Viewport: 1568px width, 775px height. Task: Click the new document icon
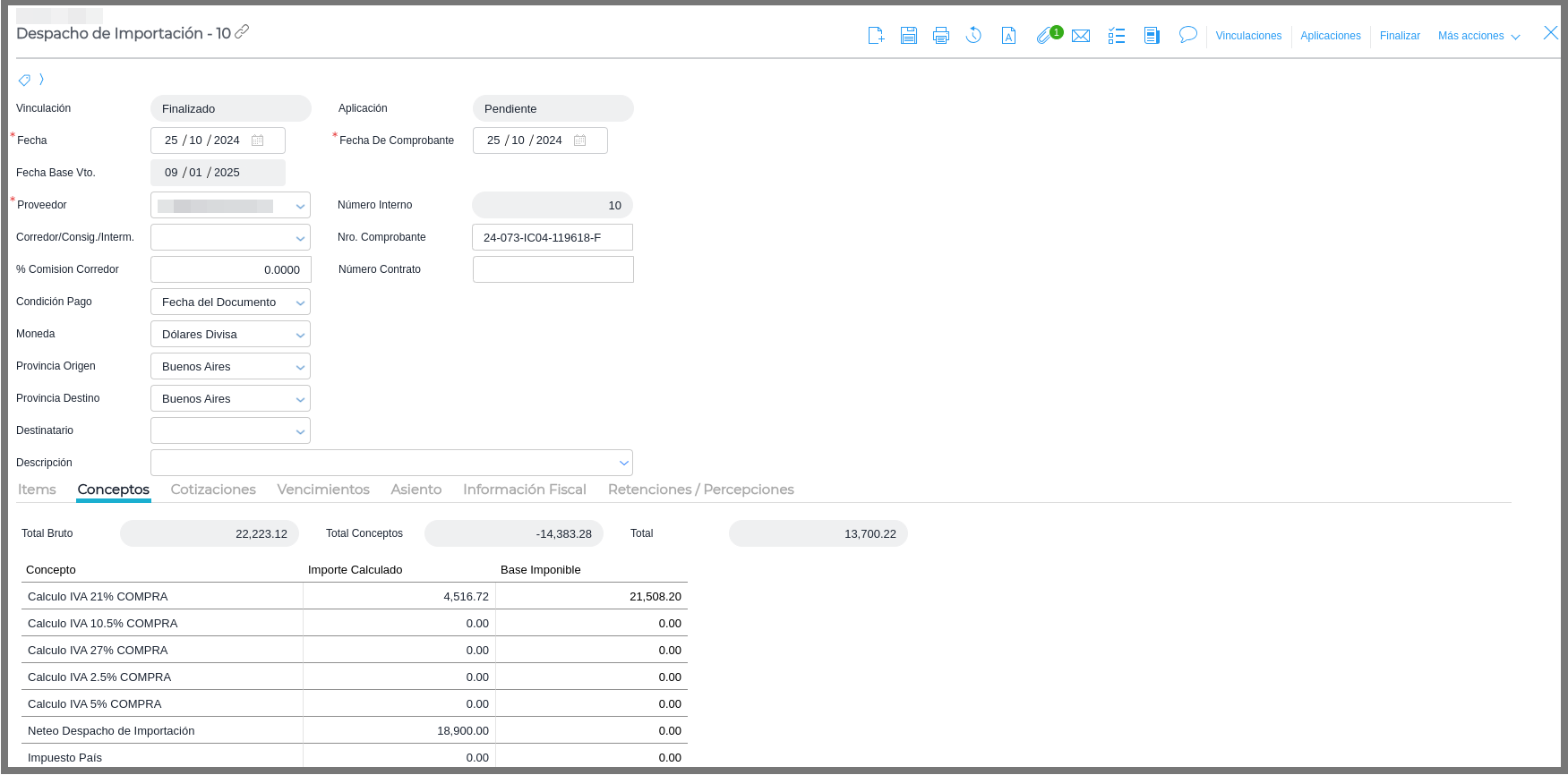point(876,36)
